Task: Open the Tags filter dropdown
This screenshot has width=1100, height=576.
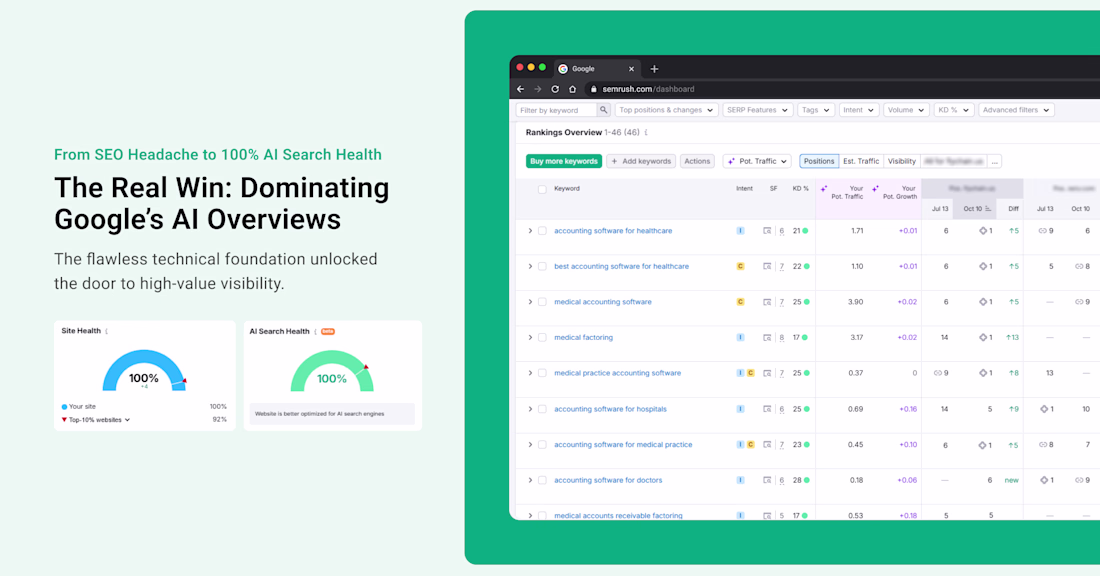Action: [x=816, y=110]
